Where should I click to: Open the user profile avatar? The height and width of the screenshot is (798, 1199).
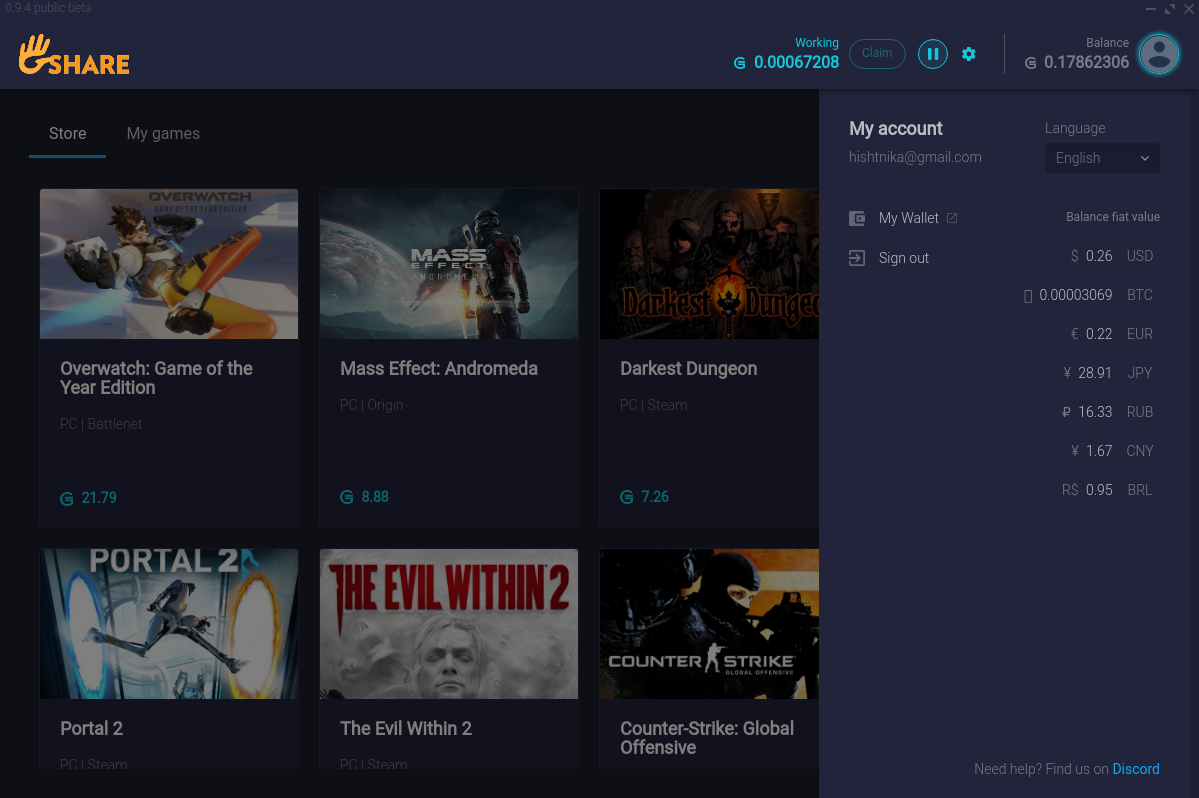click(1158, 54)
